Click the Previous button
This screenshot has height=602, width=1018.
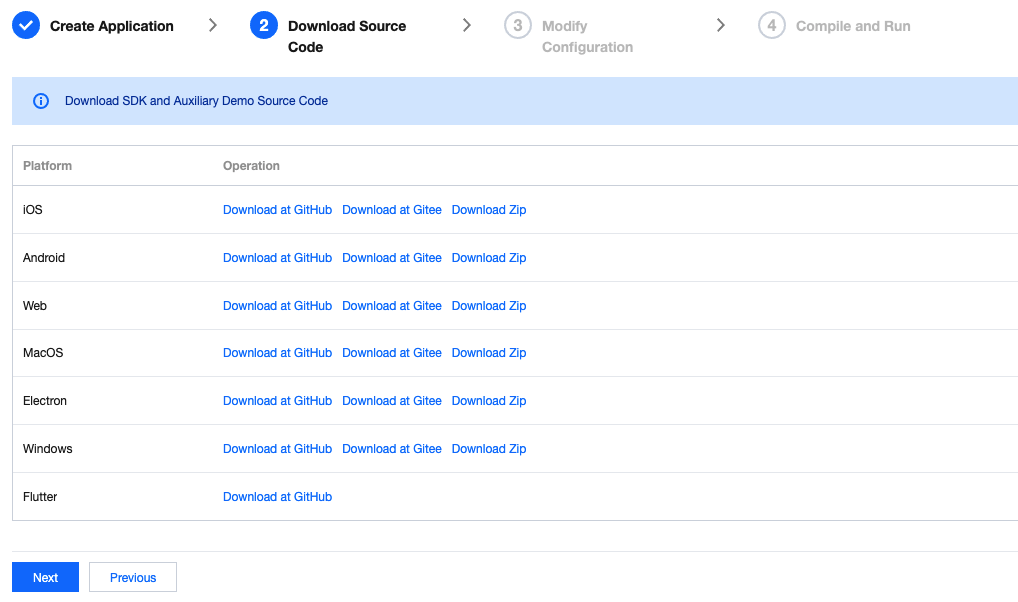(x=132, y=577)
